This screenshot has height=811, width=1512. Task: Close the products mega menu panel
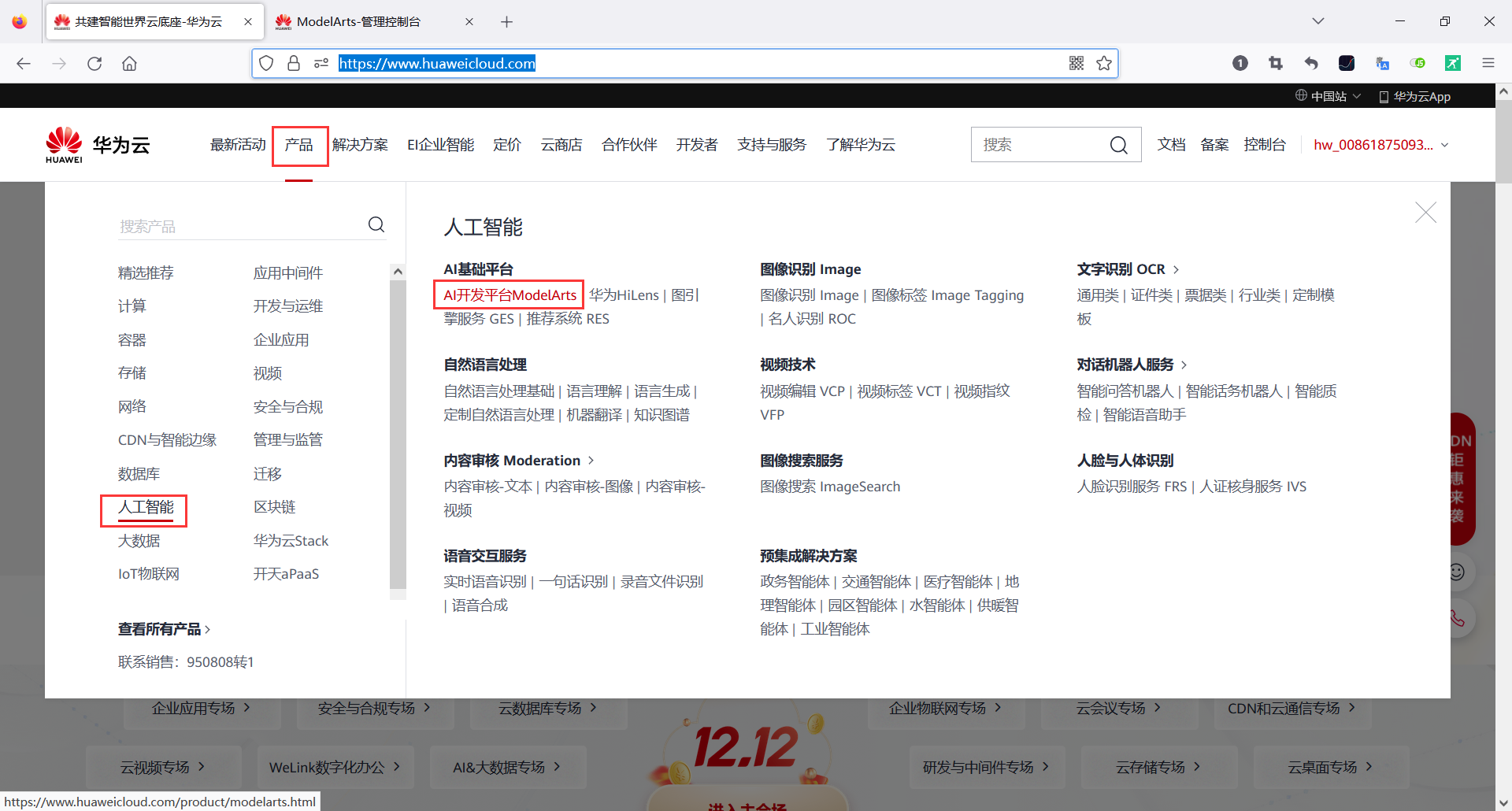pyautogui.click(x=1425, y=212)
